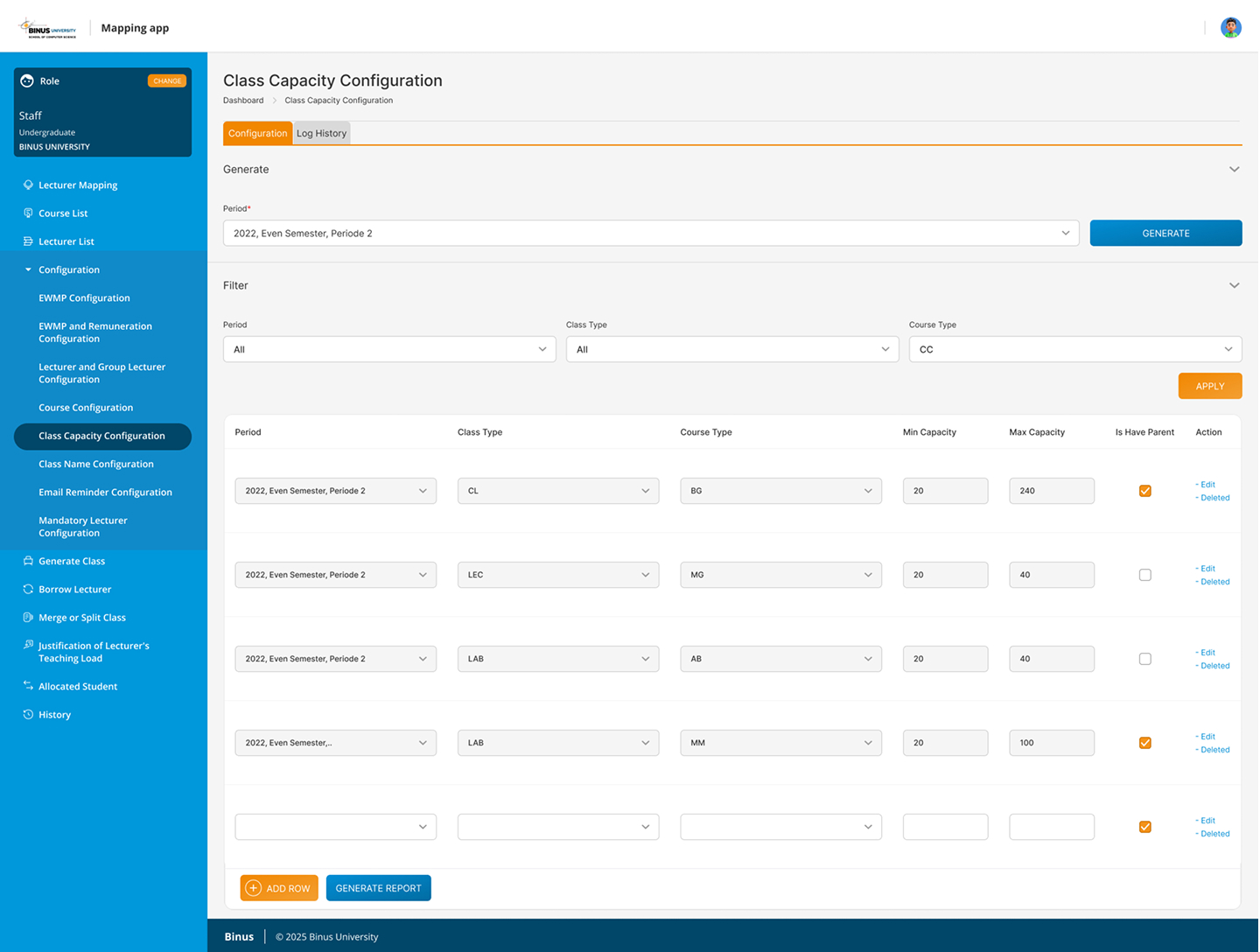This screenshot has width=1260, height=952.
Task: Click Max Capacity field showing 240
Action: point(1051,491)
